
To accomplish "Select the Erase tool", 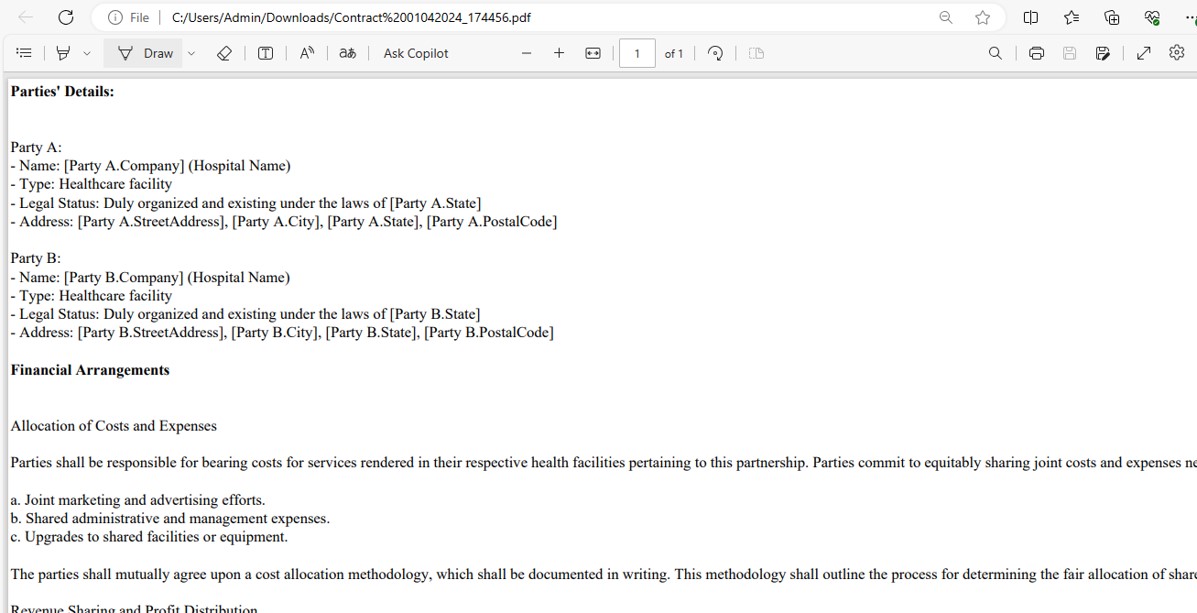I will [x=224, y=53].
